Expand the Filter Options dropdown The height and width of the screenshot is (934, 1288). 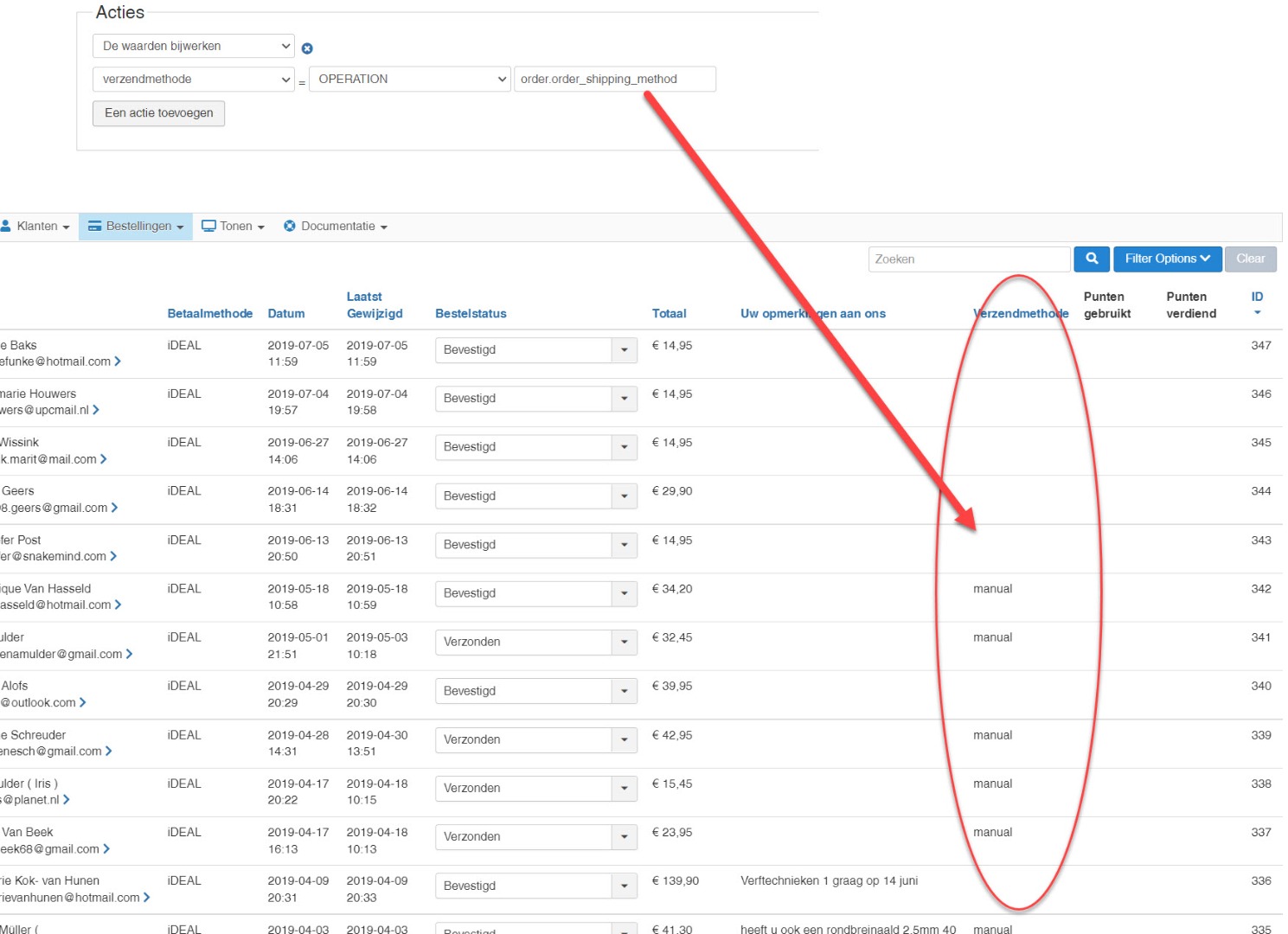(1167, 259)
